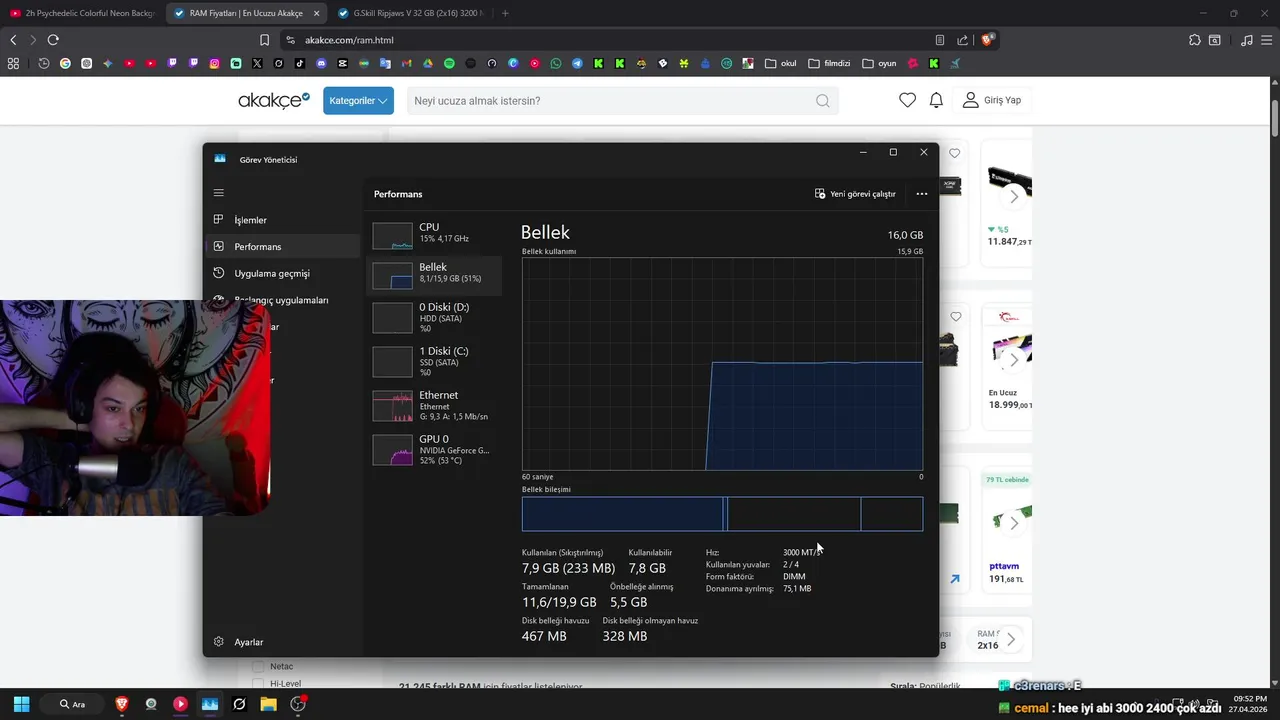Click Yeni görevi çalıştır button
1280x720 pixels.
(855, 194)
